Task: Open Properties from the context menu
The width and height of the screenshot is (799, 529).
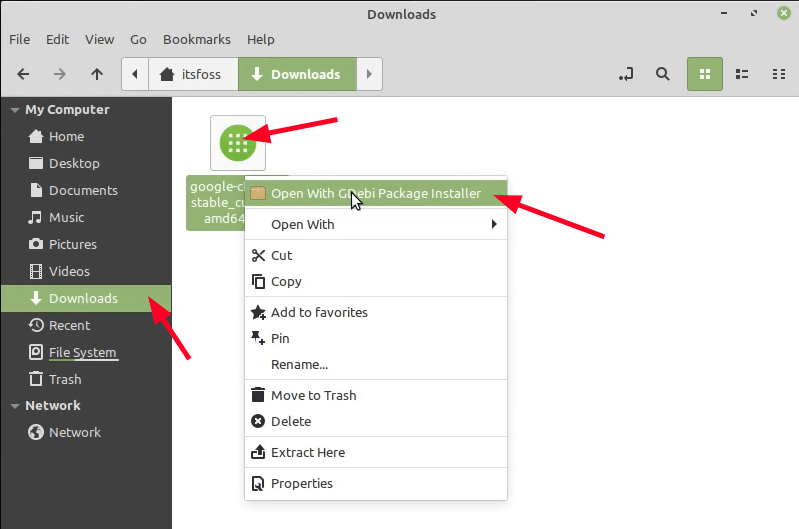Action: click(302, 484)
